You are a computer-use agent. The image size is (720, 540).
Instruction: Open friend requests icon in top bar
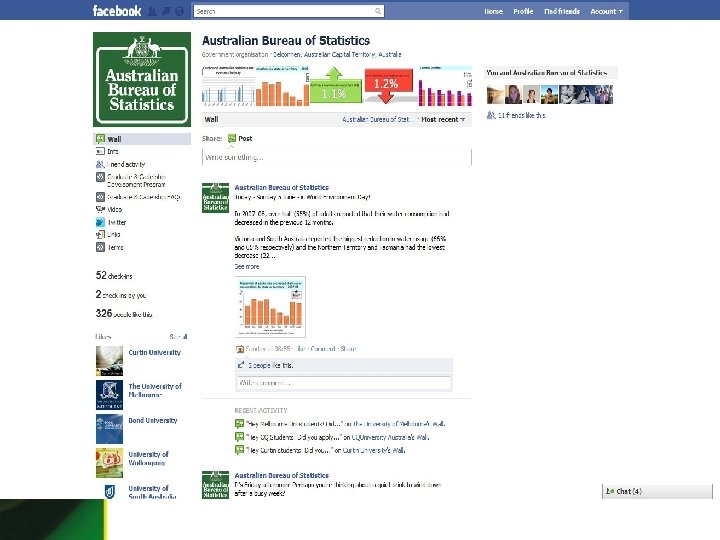coord(152,11)
